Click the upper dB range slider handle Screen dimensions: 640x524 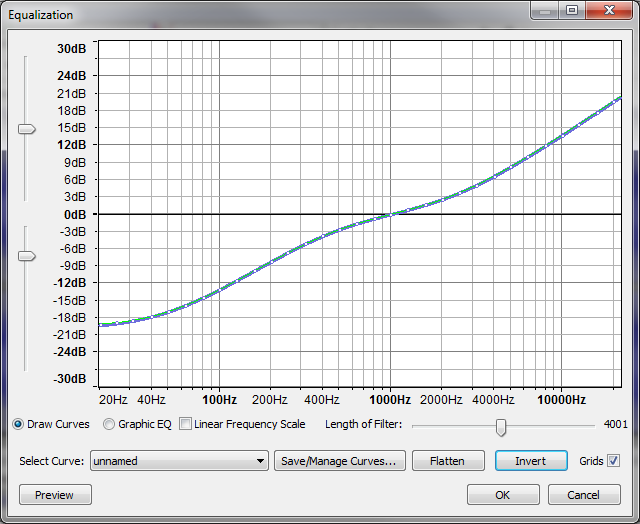(x=27, y=129)
